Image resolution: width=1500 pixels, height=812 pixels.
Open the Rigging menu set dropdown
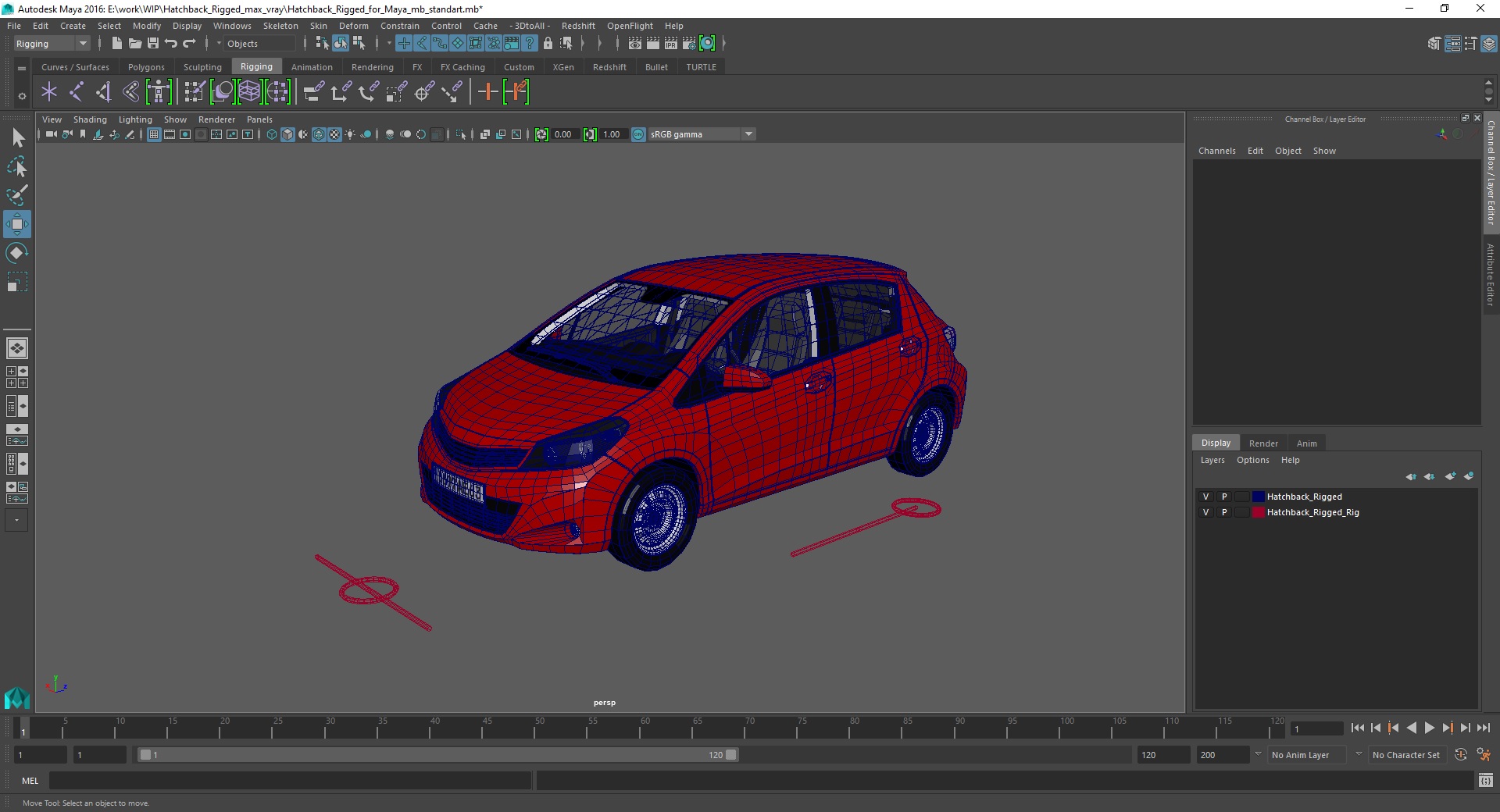pyautogui.click(x=52, y=44)
